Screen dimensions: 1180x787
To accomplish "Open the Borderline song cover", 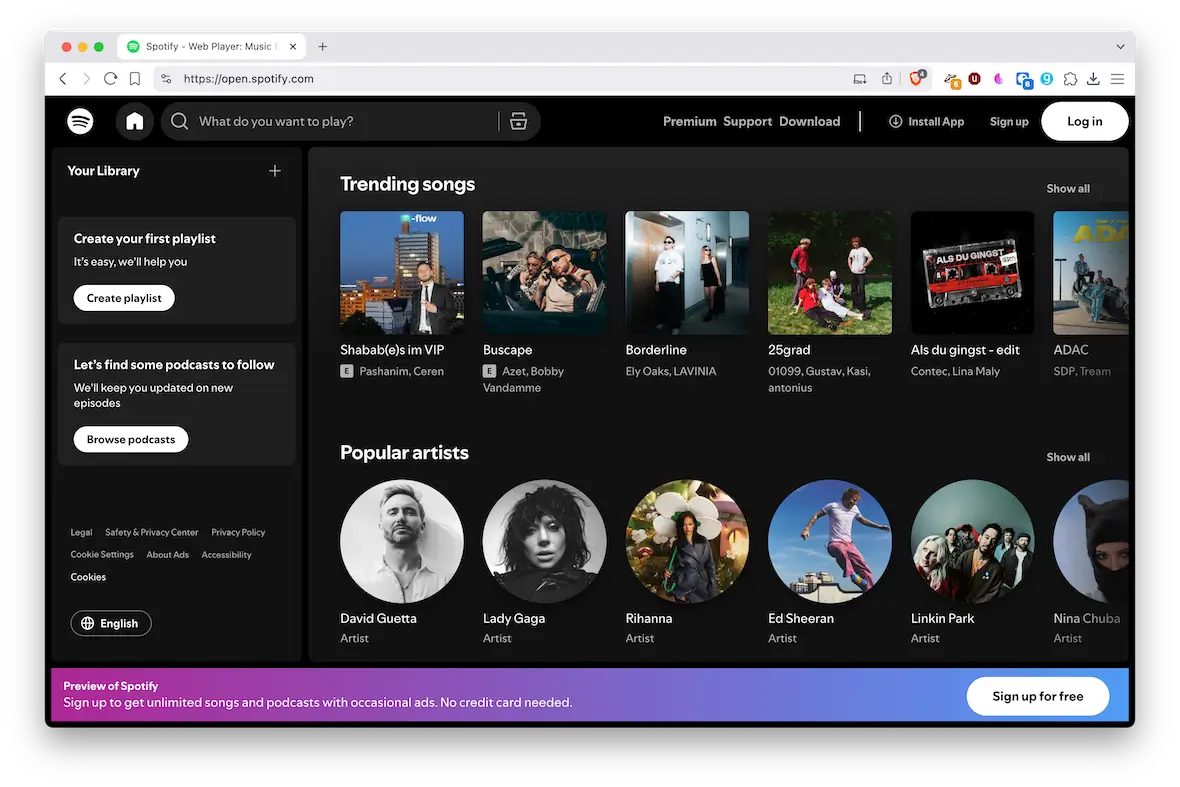I will [687, 272].
